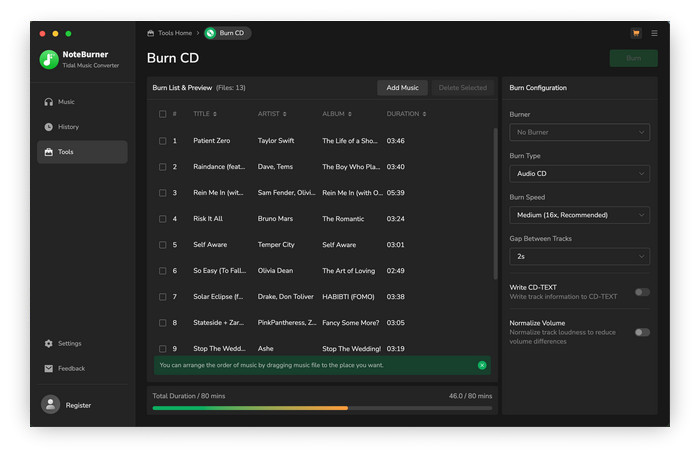Select the Tools toolbox icon
Viewport: 700px width, 457px height.
[x=49, y=152]
